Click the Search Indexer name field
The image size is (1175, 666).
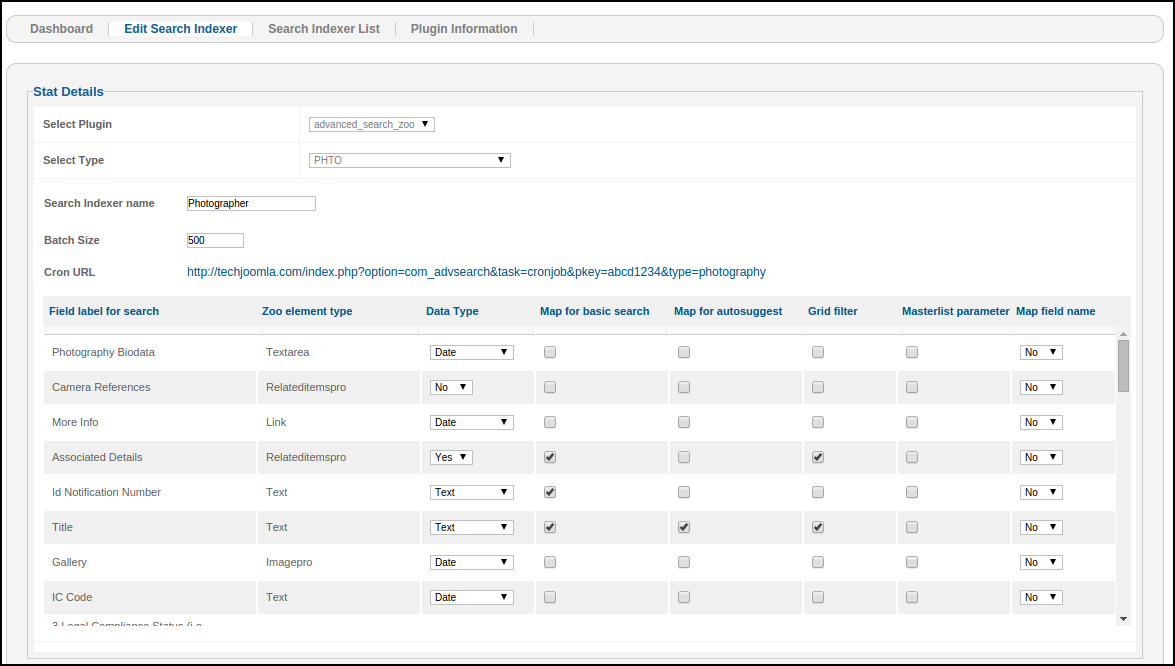(x=251, y=203)
